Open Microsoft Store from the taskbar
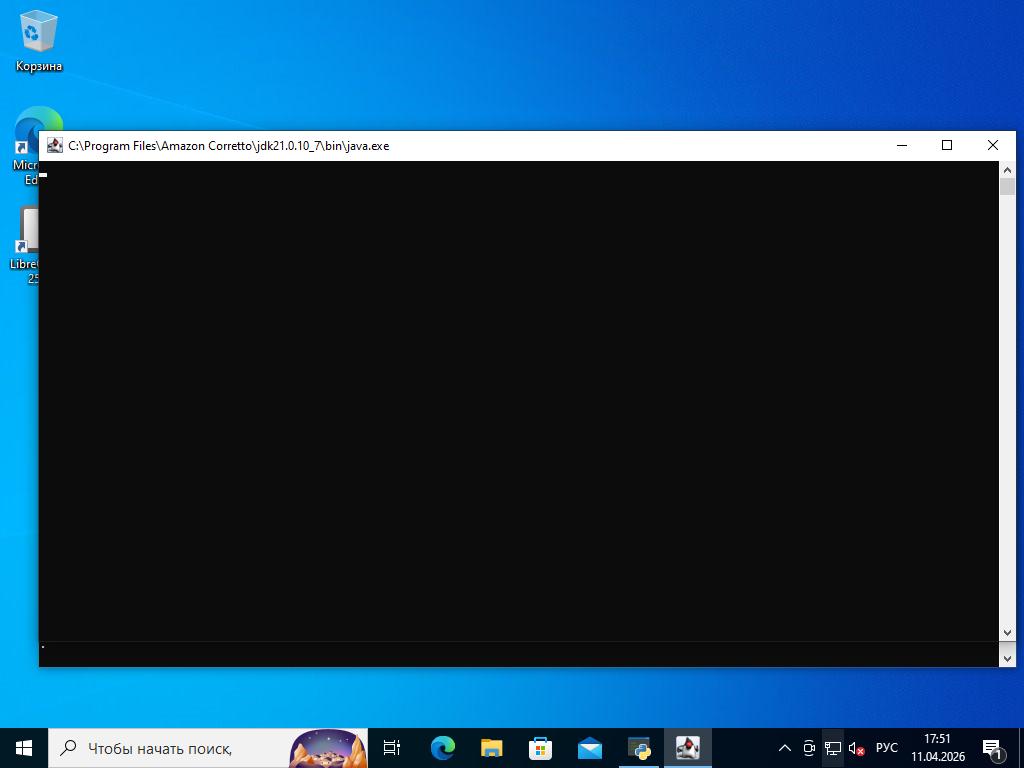 click(x=540, y=747)
